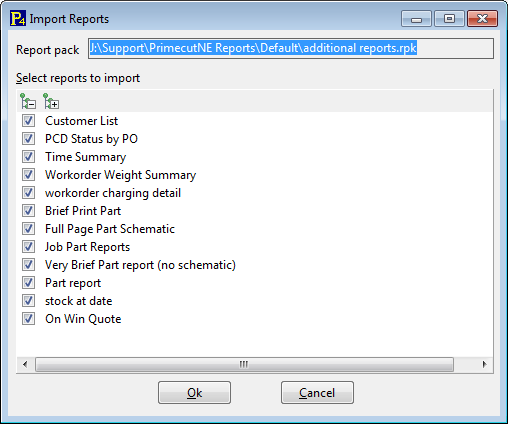Viewport: 508px width, 424px height.
Task: Select the Brief Print Part report item
Action: tap(83, 211)
